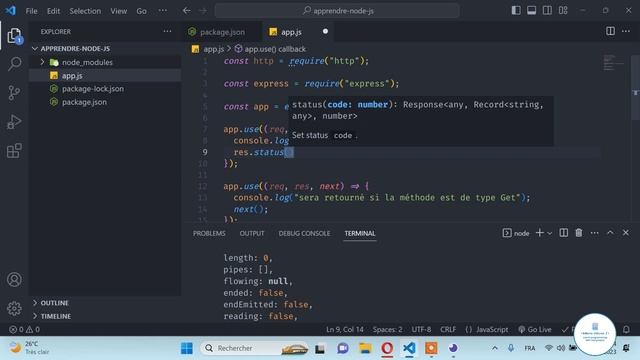Open the Accounts menu icon
Screen dimensions: 640x360
click(14, 280)
